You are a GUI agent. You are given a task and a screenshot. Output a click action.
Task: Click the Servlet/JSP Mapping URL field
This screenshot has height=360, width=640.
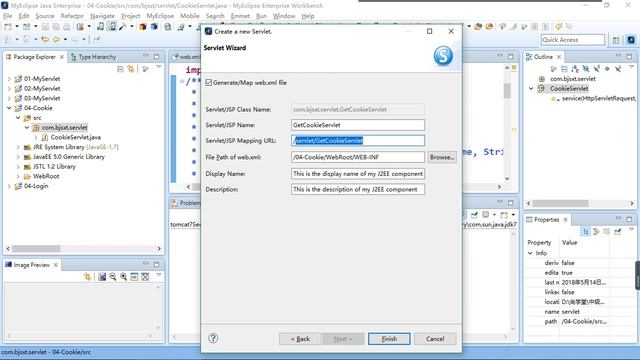[358, 140]
